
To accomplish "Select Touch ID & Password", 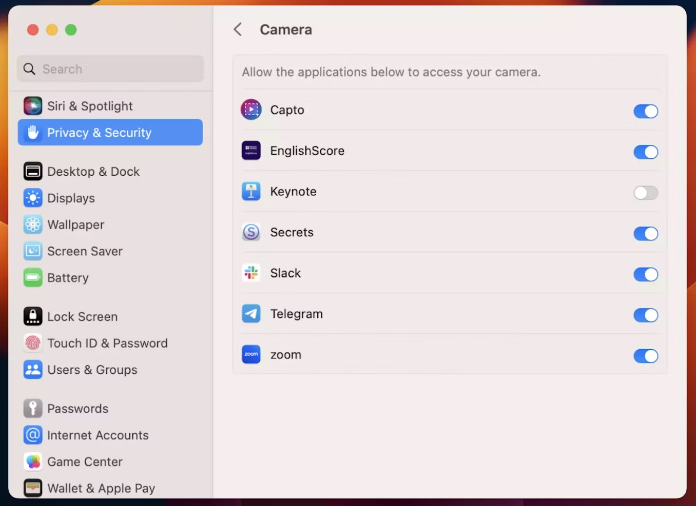I will [110, 343].
